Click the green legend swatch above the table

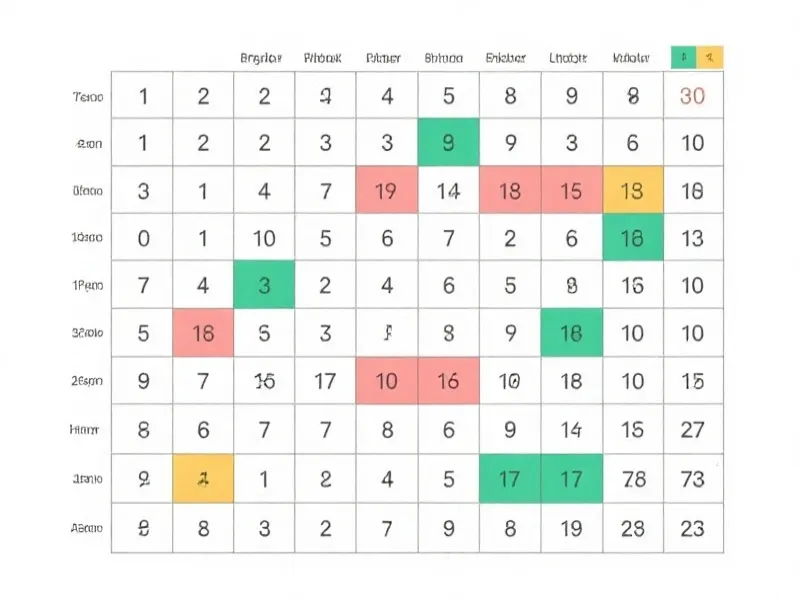pyautogui.click(x=684, y=57)
